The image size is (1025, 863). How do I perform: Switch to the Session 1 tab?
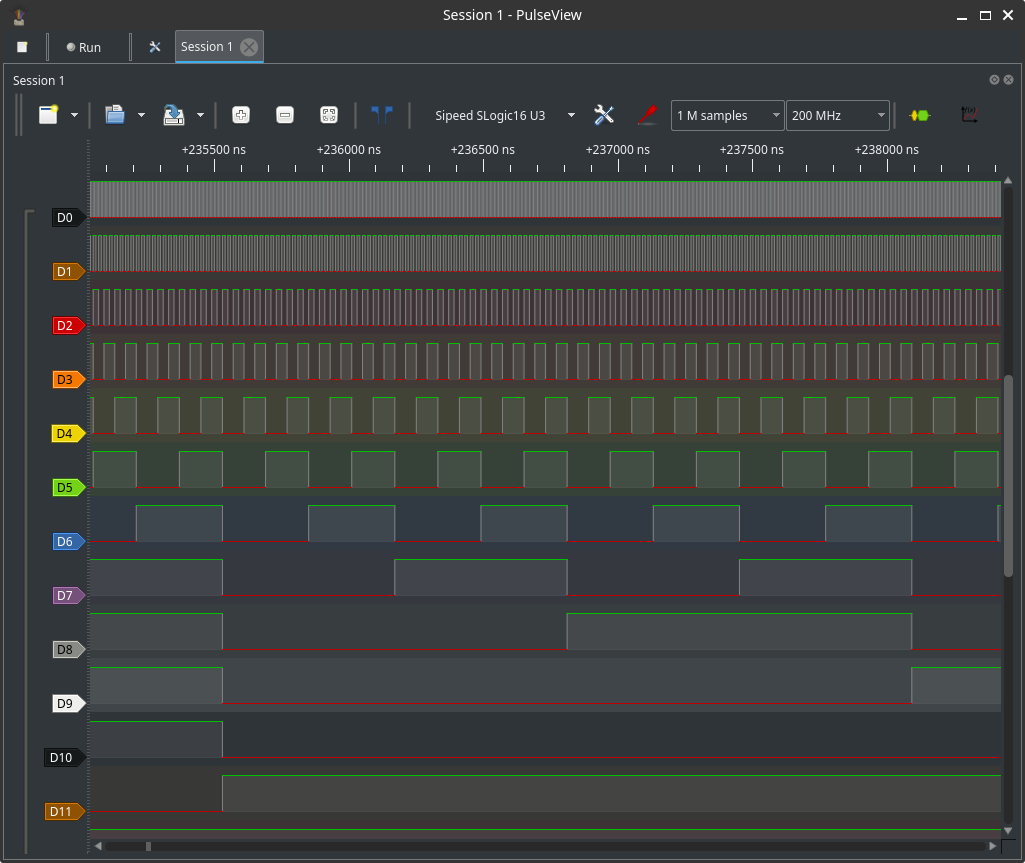coord(207,47)
